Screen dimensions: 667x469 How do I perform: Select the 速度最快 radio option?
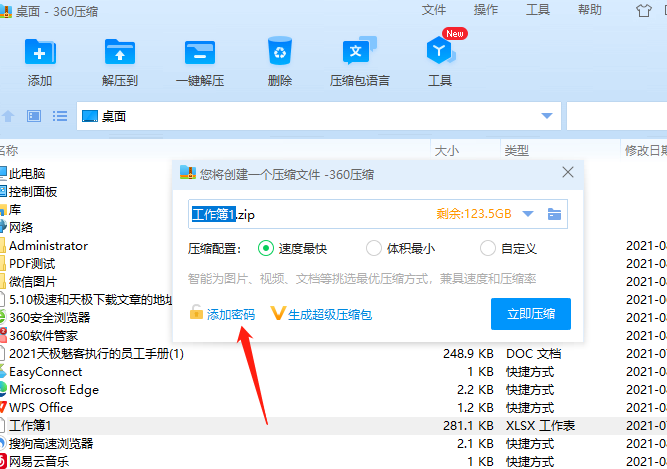[x=266, y=248]
